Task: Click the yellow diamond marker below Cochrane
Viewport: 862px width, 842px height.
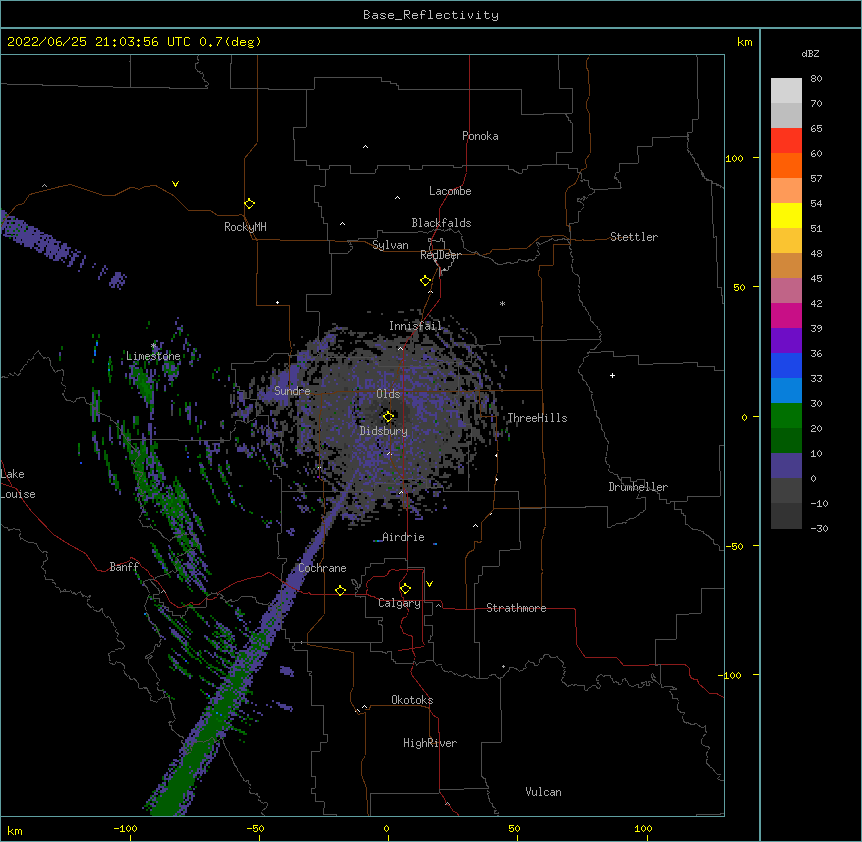Action: (340, 590)
